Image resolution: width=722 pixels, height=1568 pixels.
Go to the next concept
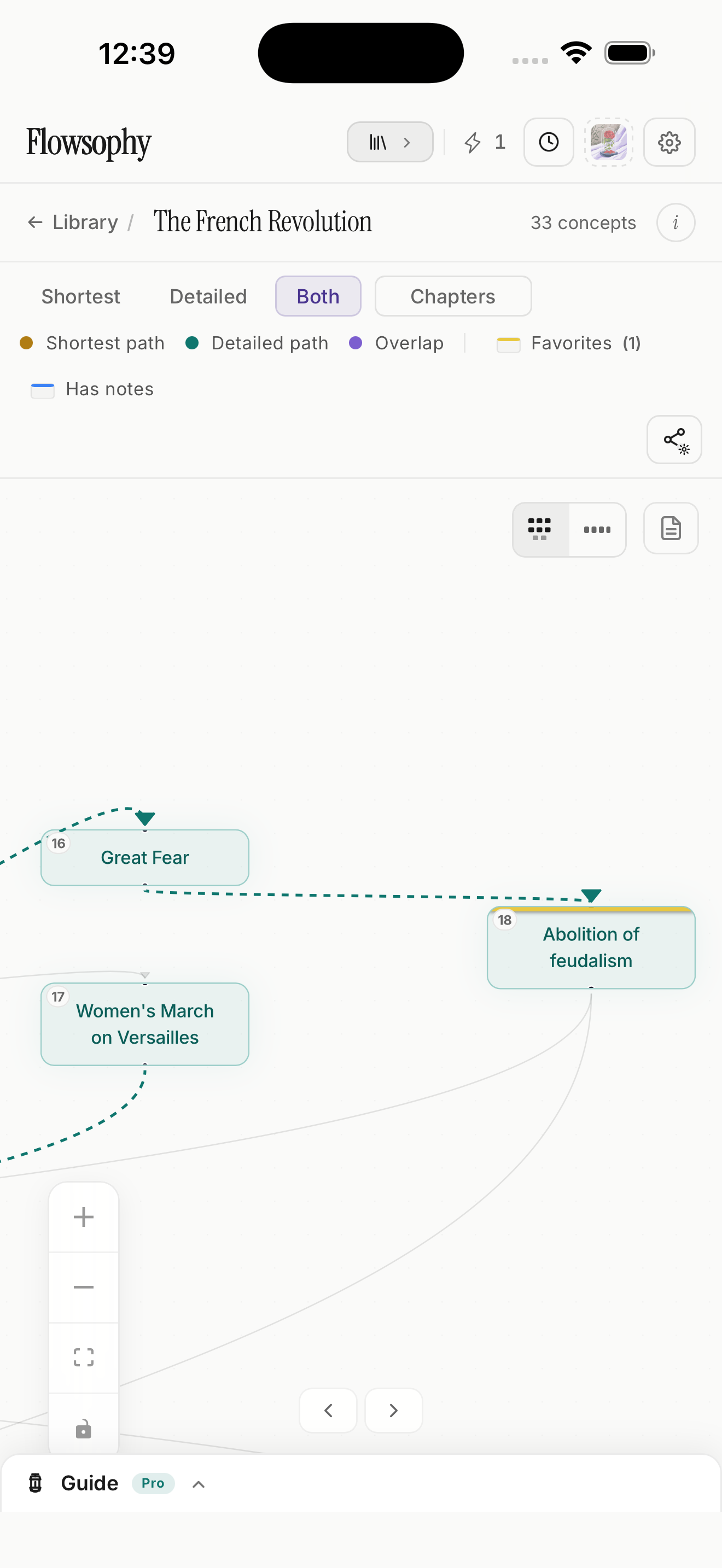point(393,1411)
